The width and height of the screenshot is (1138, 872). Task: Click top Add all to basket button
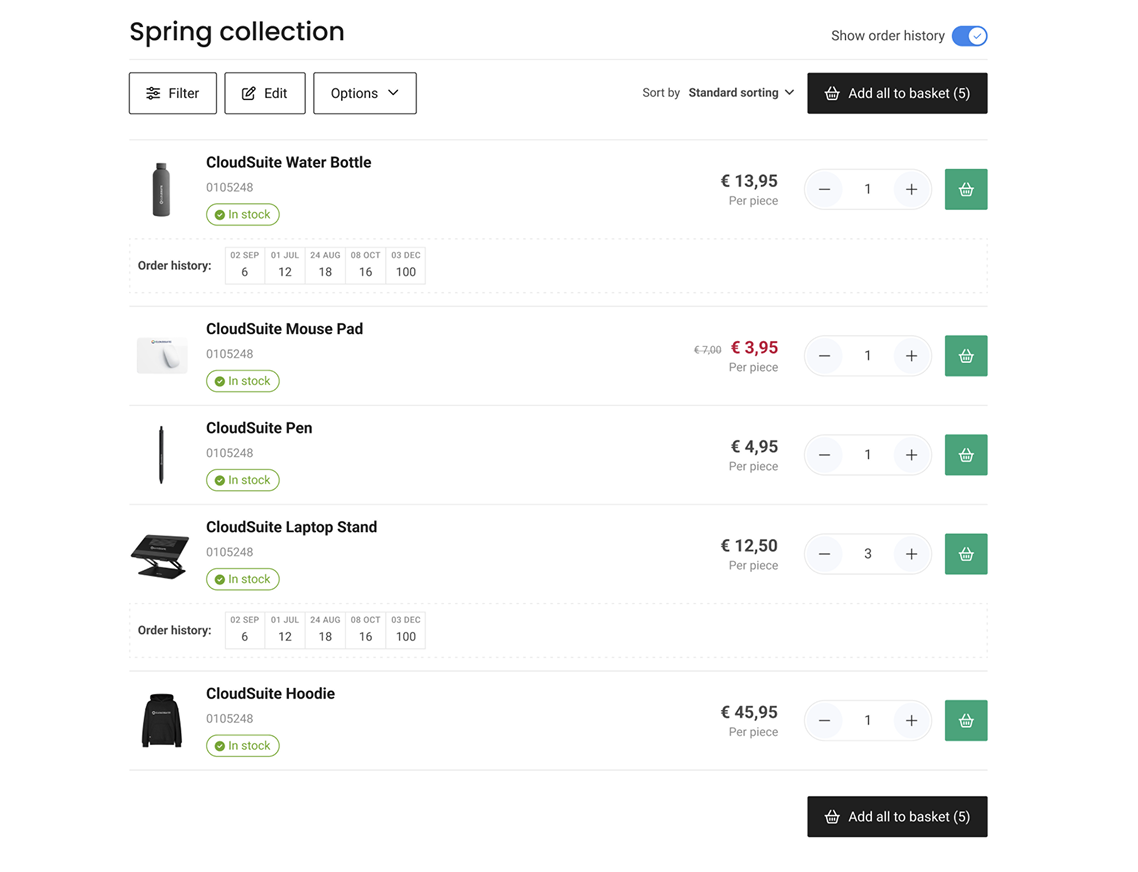[x=897, y=93]
